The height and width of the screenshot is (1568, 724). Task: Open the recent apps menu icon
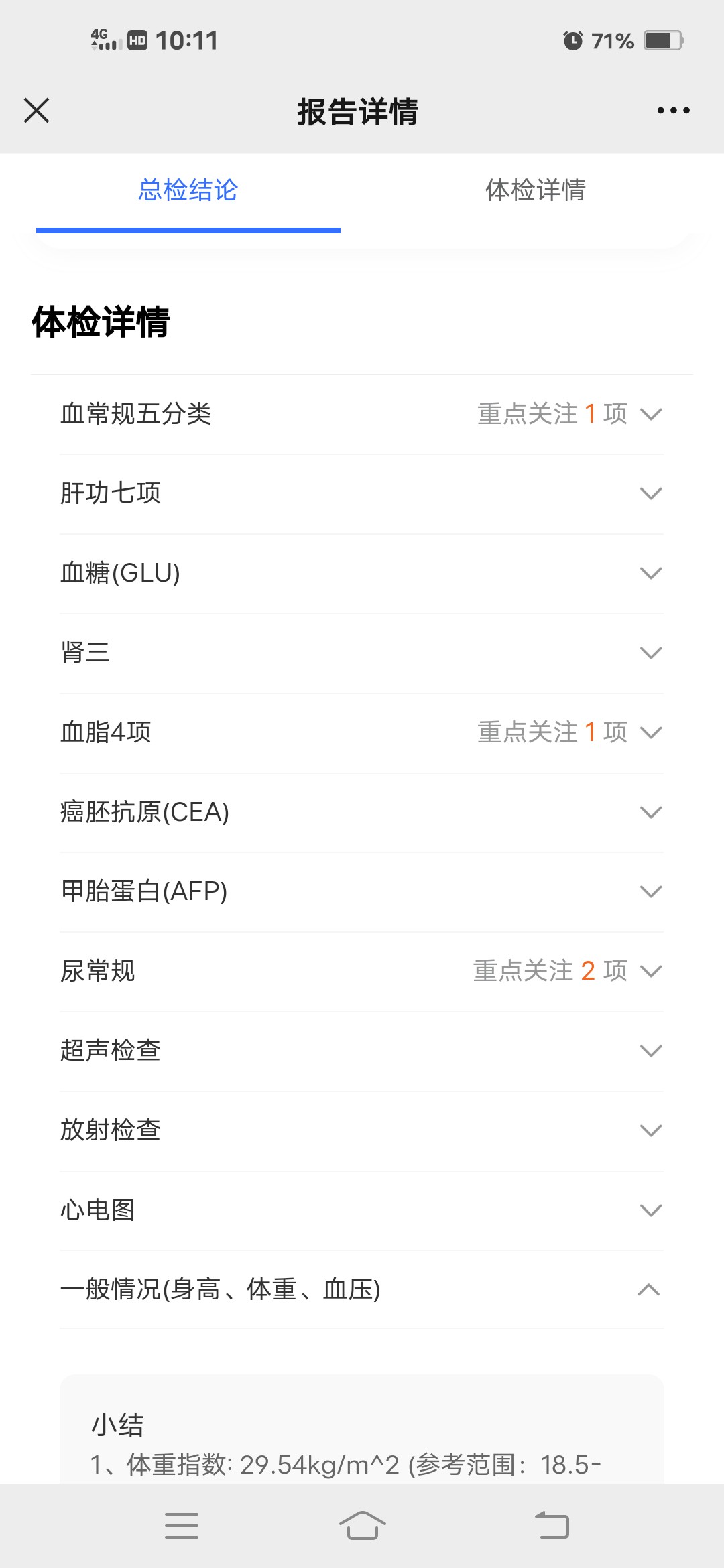[x=181, y=1526]
